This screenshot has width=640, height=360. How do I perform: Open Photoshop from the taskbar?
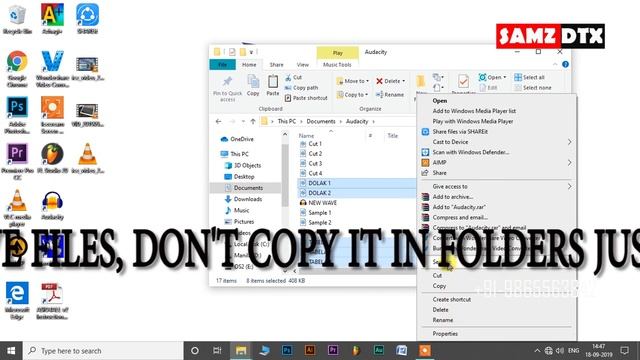point(287,351)
